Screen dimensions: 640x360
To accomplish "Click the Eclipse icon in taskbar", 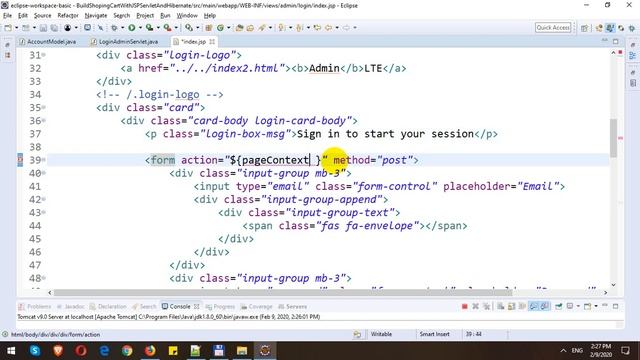I will [x=265, y=350].
